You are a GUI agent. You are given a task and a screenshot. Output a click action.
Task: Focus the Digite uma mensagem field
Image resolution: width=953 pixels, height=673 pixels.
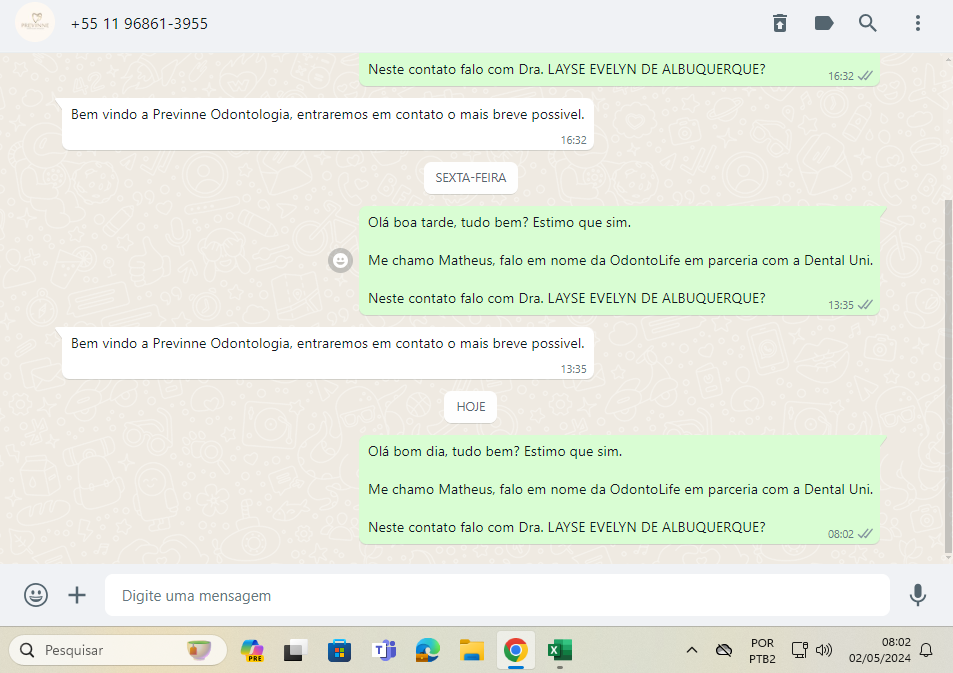tap(497, 595)
